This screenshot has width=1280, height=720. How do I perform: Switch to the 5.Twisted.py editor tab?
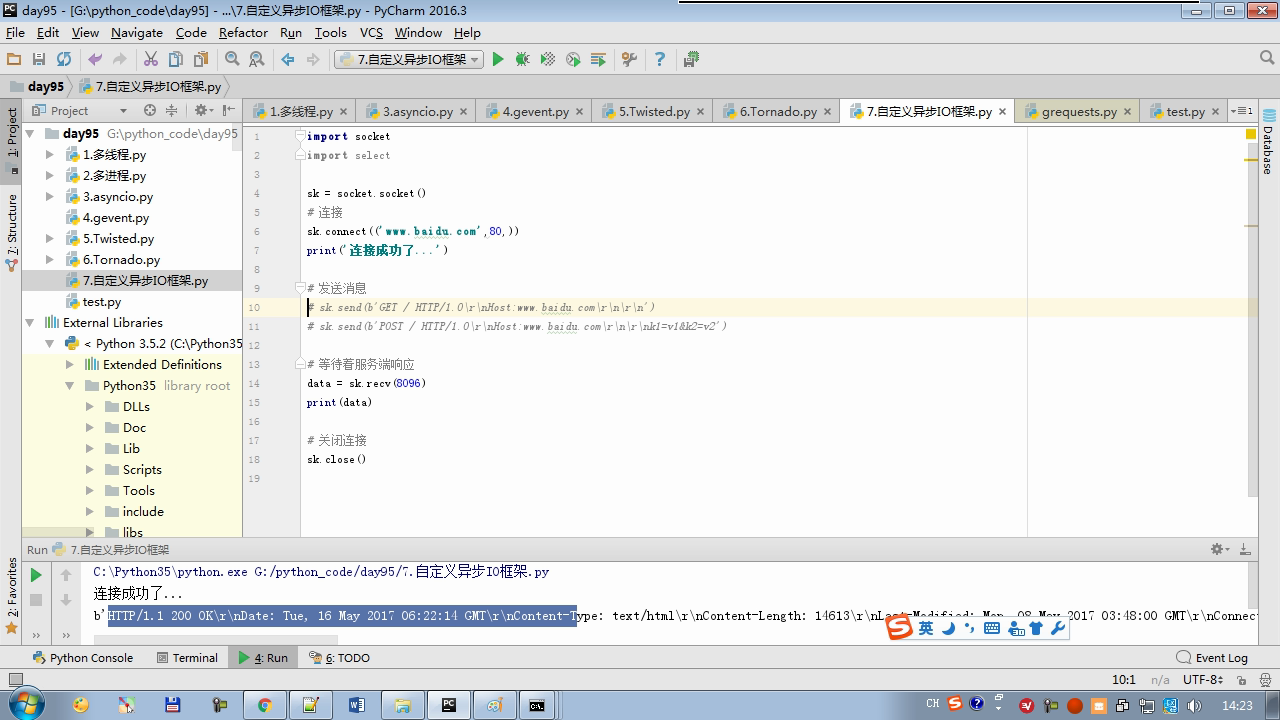coord(654,112)
